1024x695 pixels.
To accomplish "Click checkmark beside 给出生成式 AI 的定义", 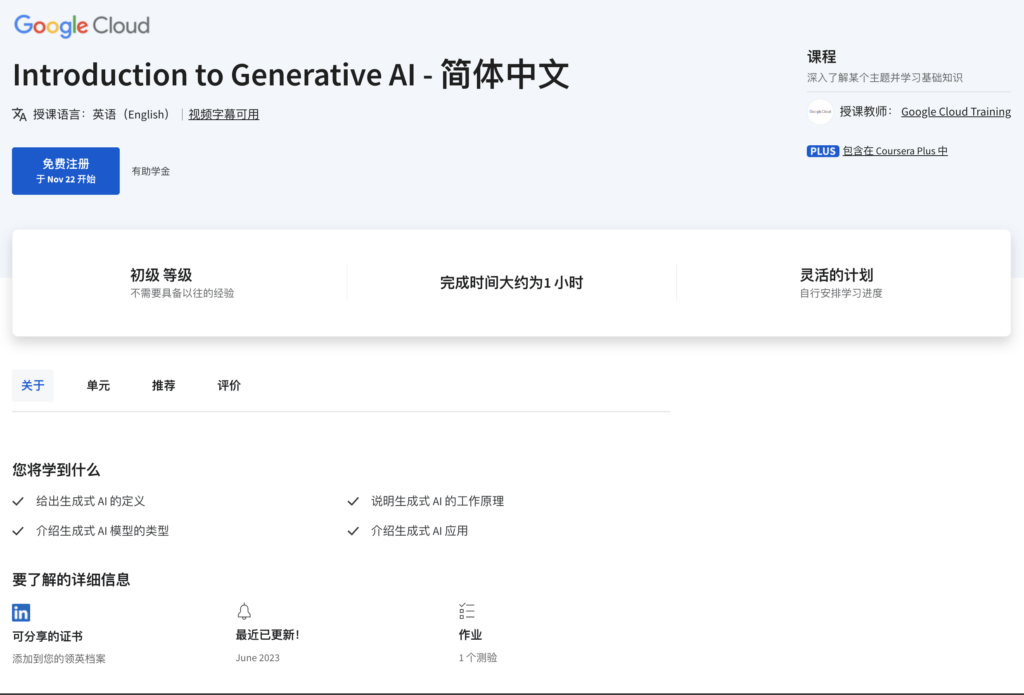I will [x=18, y=501].
